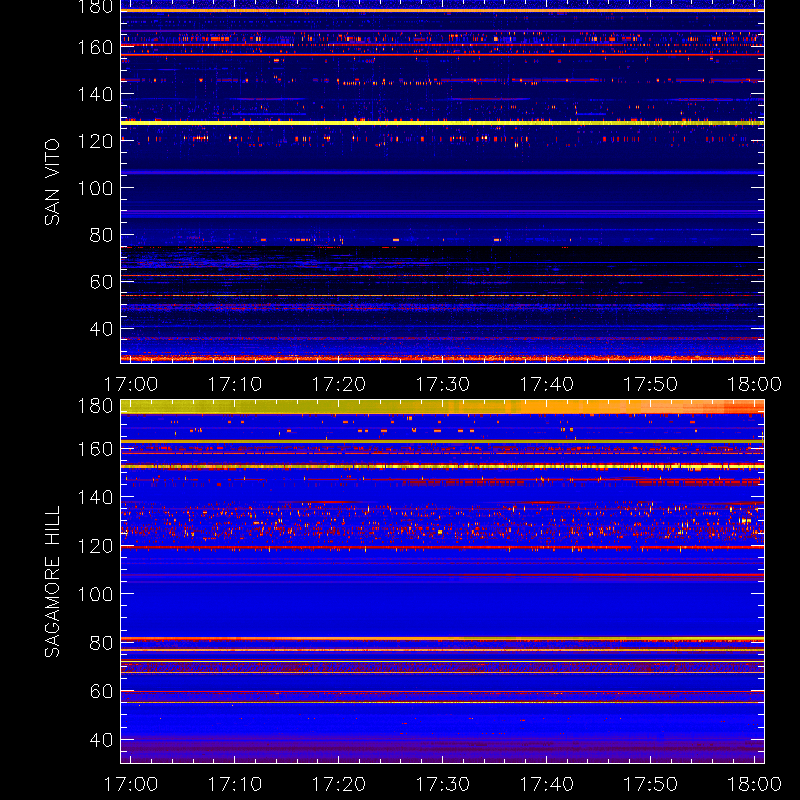Select 17:20 label under San Vito plot
The image size is (800, 800).
point(338,384)
